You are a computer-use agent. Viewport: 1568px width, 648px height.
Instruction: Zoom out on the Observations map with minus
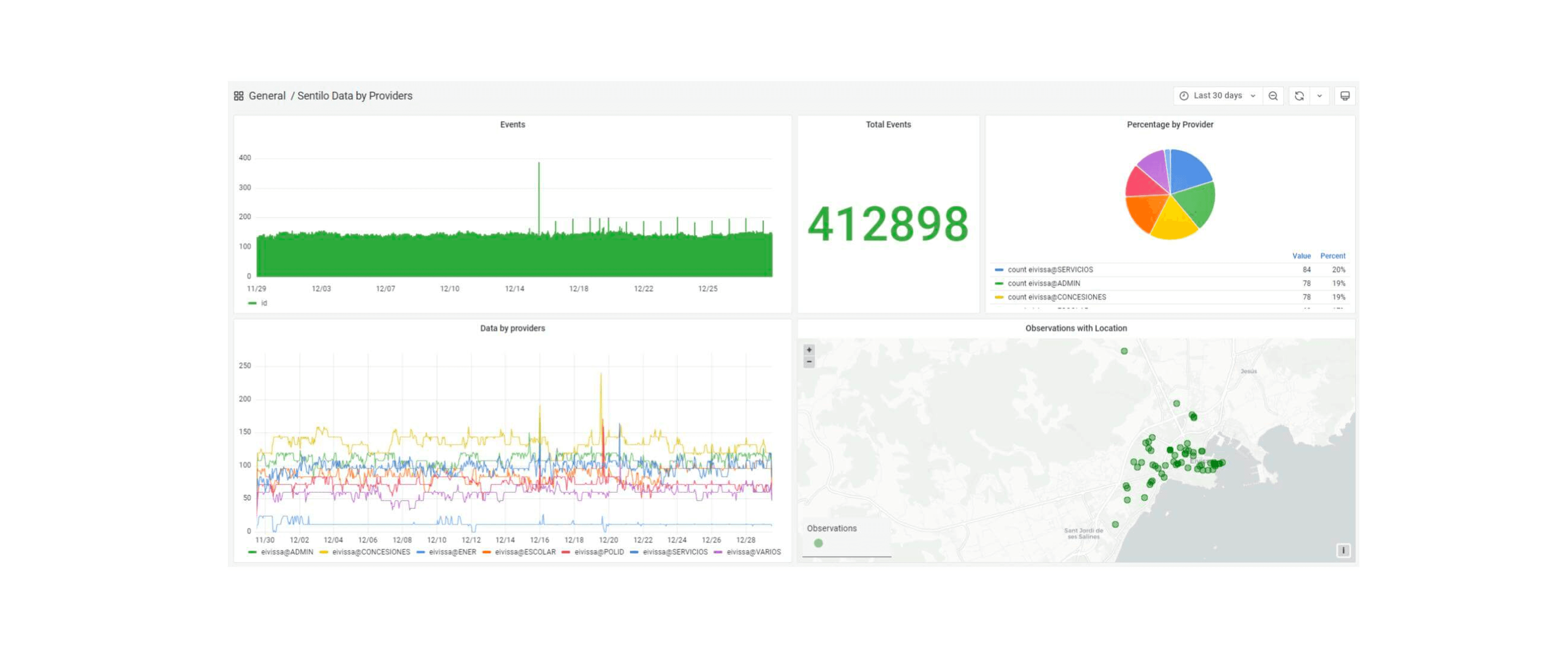809,362
